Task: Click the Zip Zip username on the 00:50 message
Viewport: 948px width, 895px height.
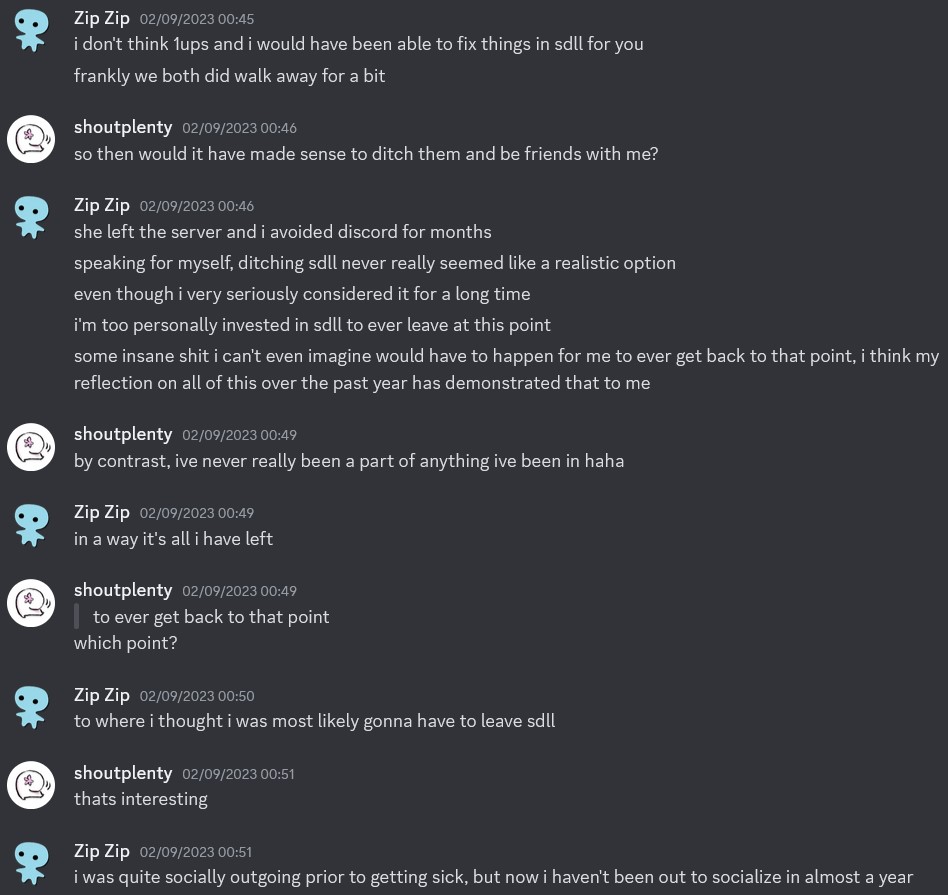Action: [x=102, y=695]
